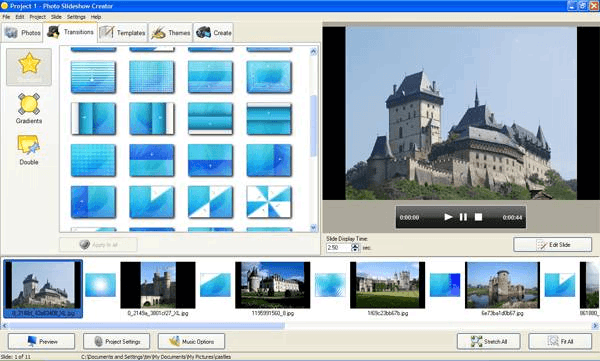The width and height of the screenshot is (600, 361).
Task: Open the Themes tab
Action: 171,33
